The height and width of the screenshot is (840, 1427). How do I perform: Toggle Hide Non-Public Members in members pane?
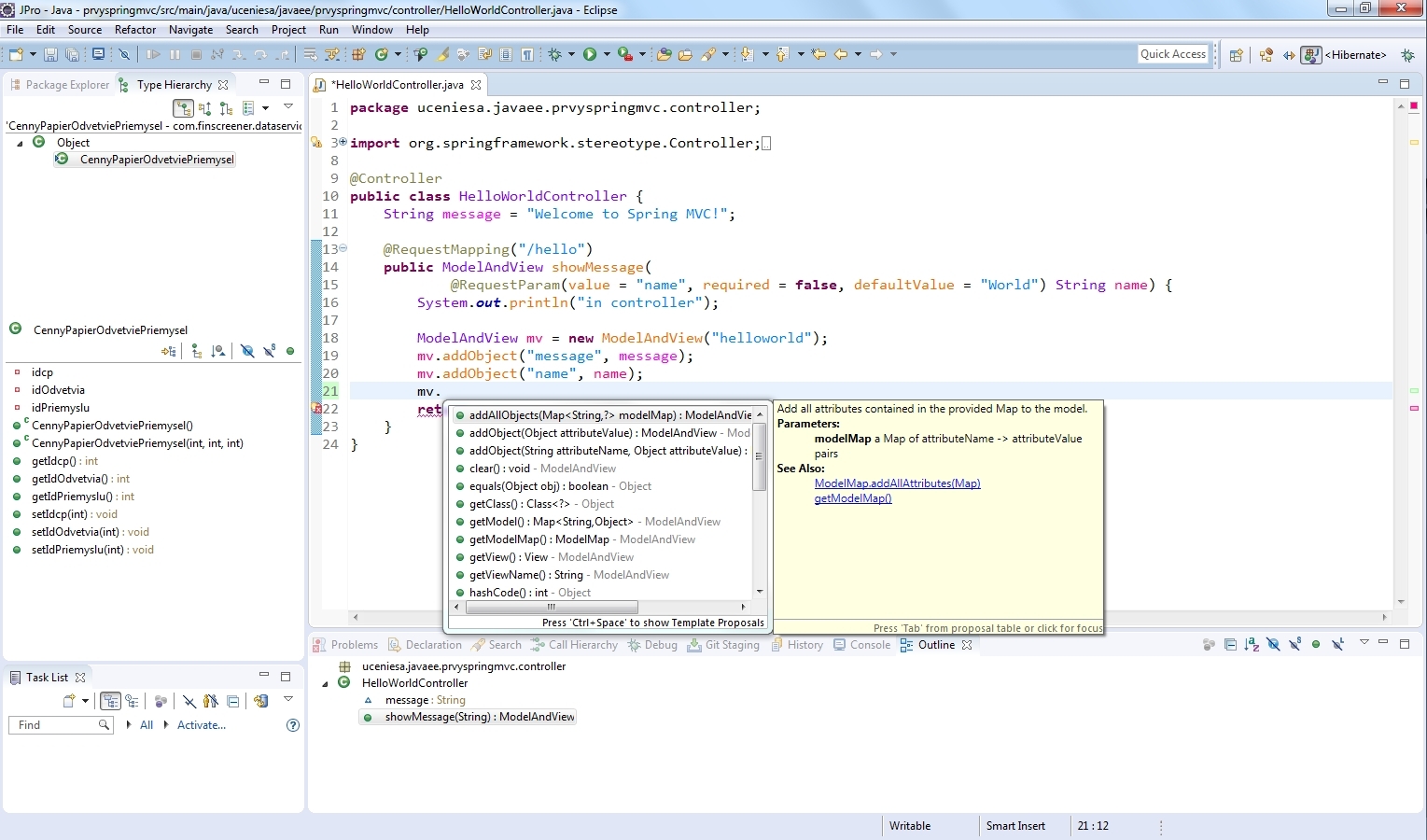click(x=290, y=351)
